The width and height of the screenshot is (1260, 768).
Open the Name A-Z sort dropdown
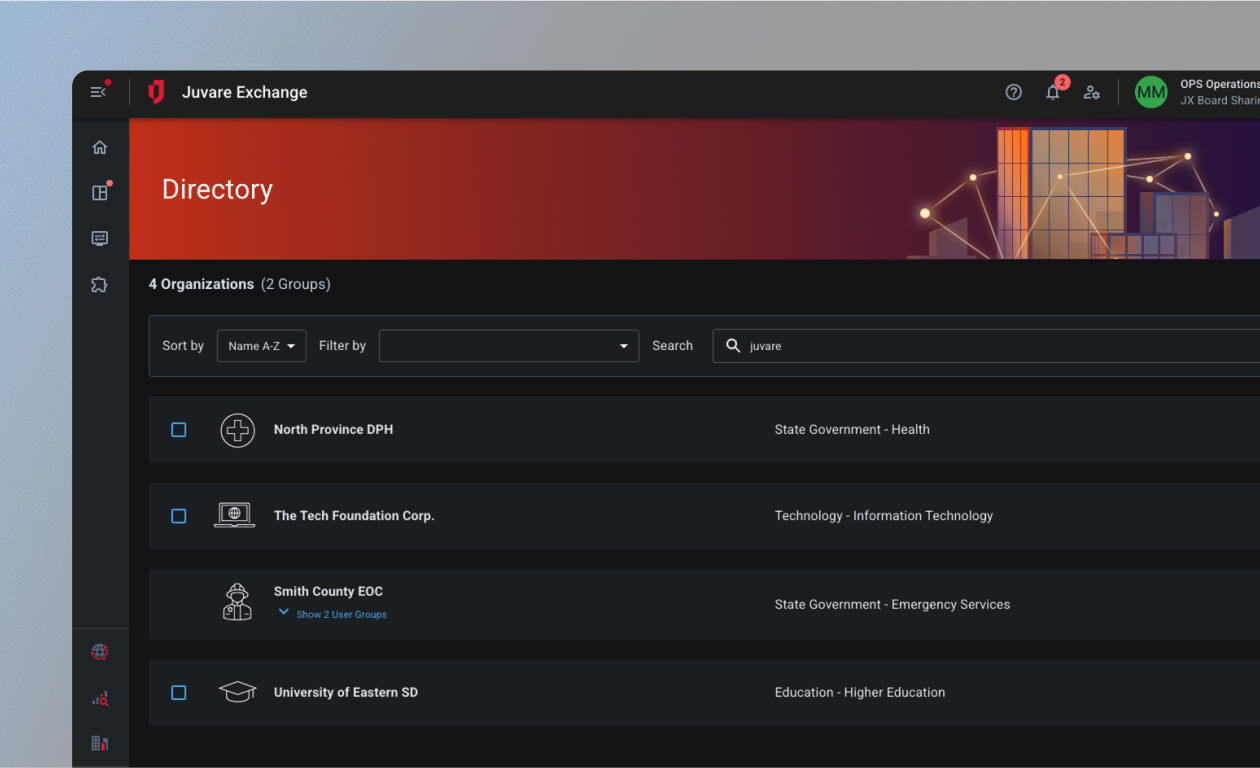click(261, 346)
